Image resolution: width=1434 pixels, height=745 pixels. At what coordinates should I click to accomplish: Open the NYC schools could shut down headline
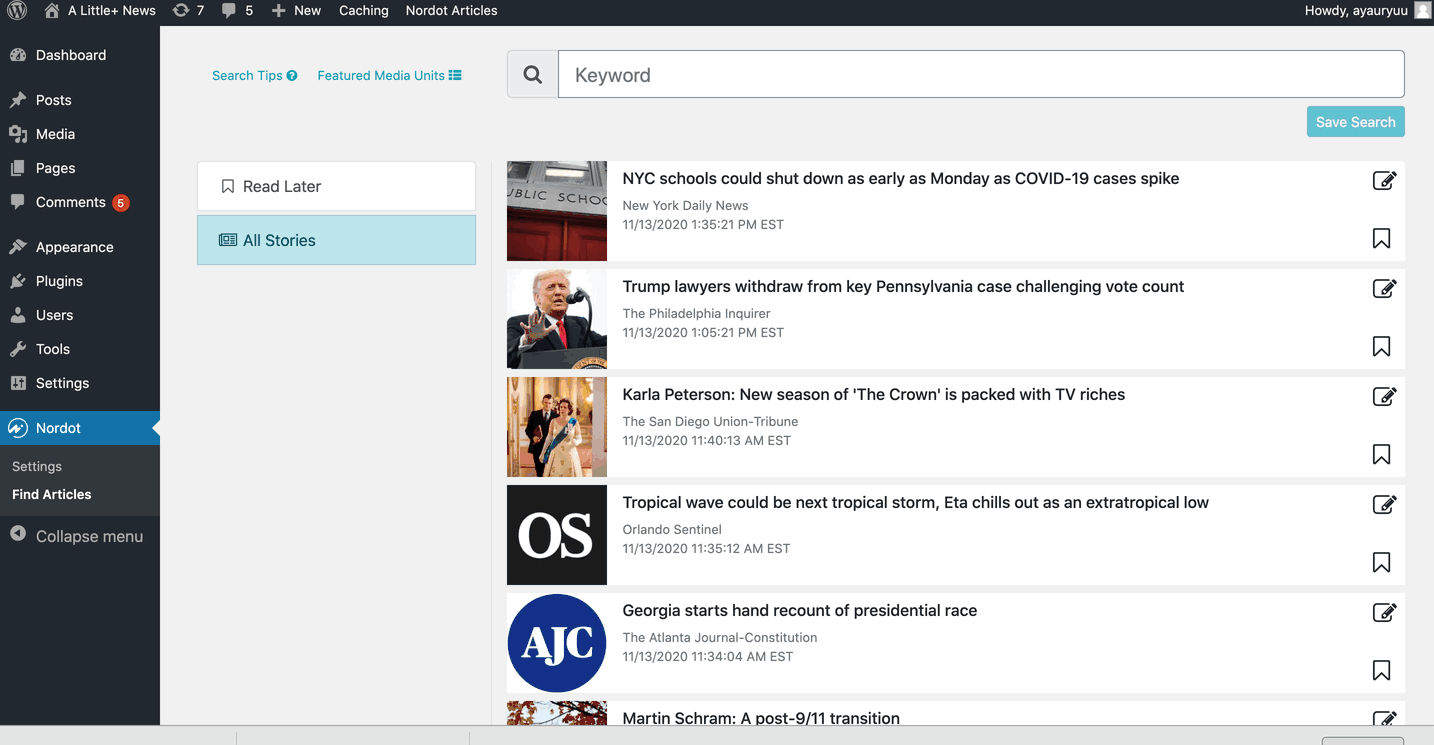[901, 179]
